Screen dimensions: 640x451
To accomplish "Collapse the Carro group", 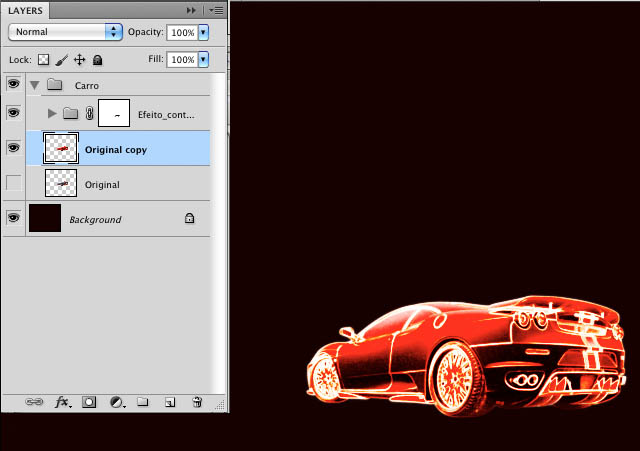I will pos(36,85).
